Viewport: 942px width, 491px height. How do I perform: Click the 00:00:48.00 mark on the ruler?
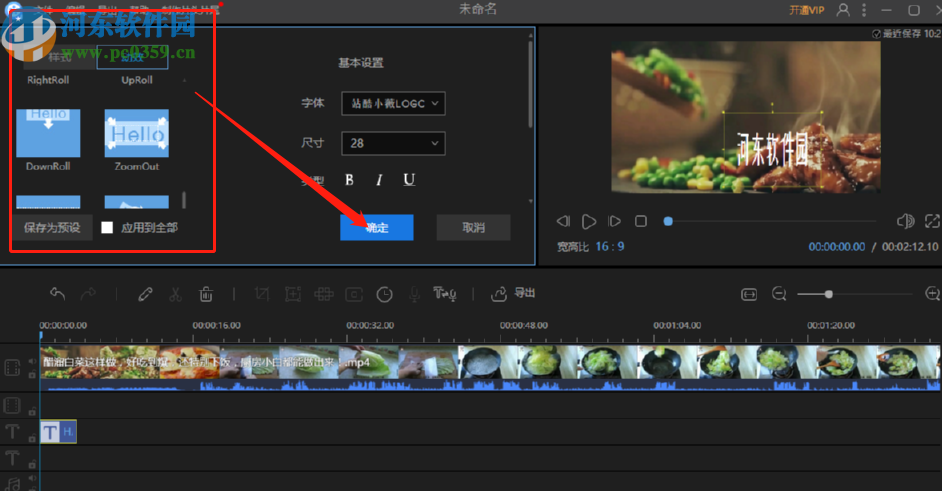[524, 325]
